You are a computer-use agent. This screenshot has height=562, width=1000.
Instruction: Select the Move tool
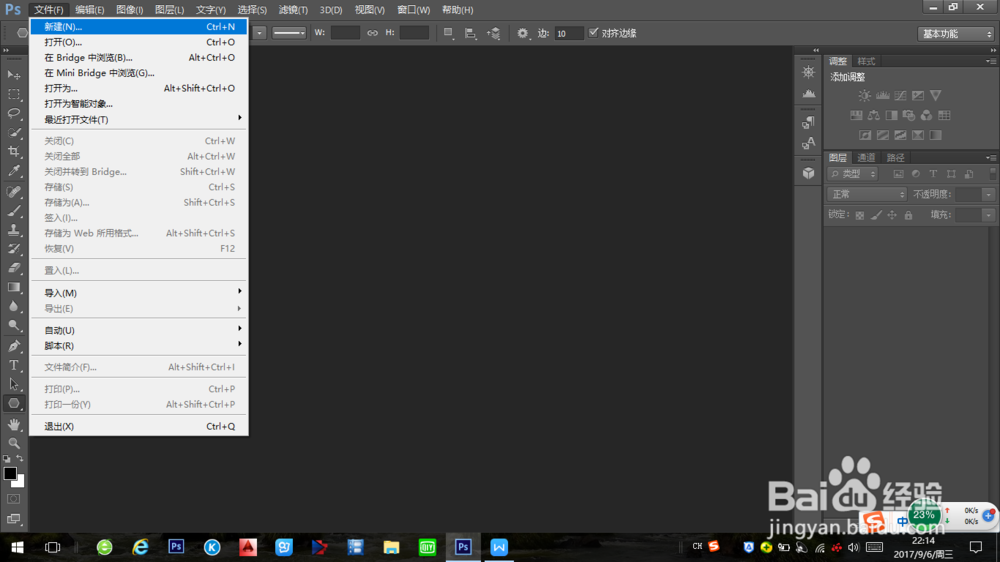point(13,75)
